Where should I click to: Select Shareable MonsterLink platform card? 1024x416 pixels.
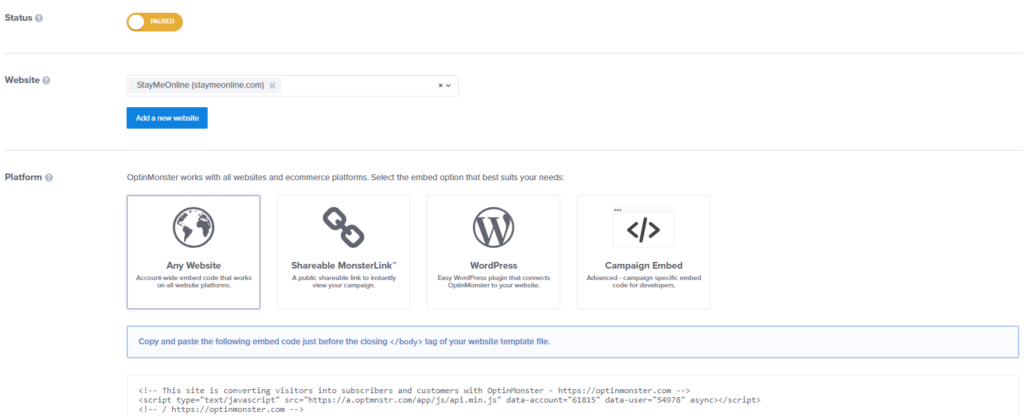pyautogui.click(x=344, y=252)
